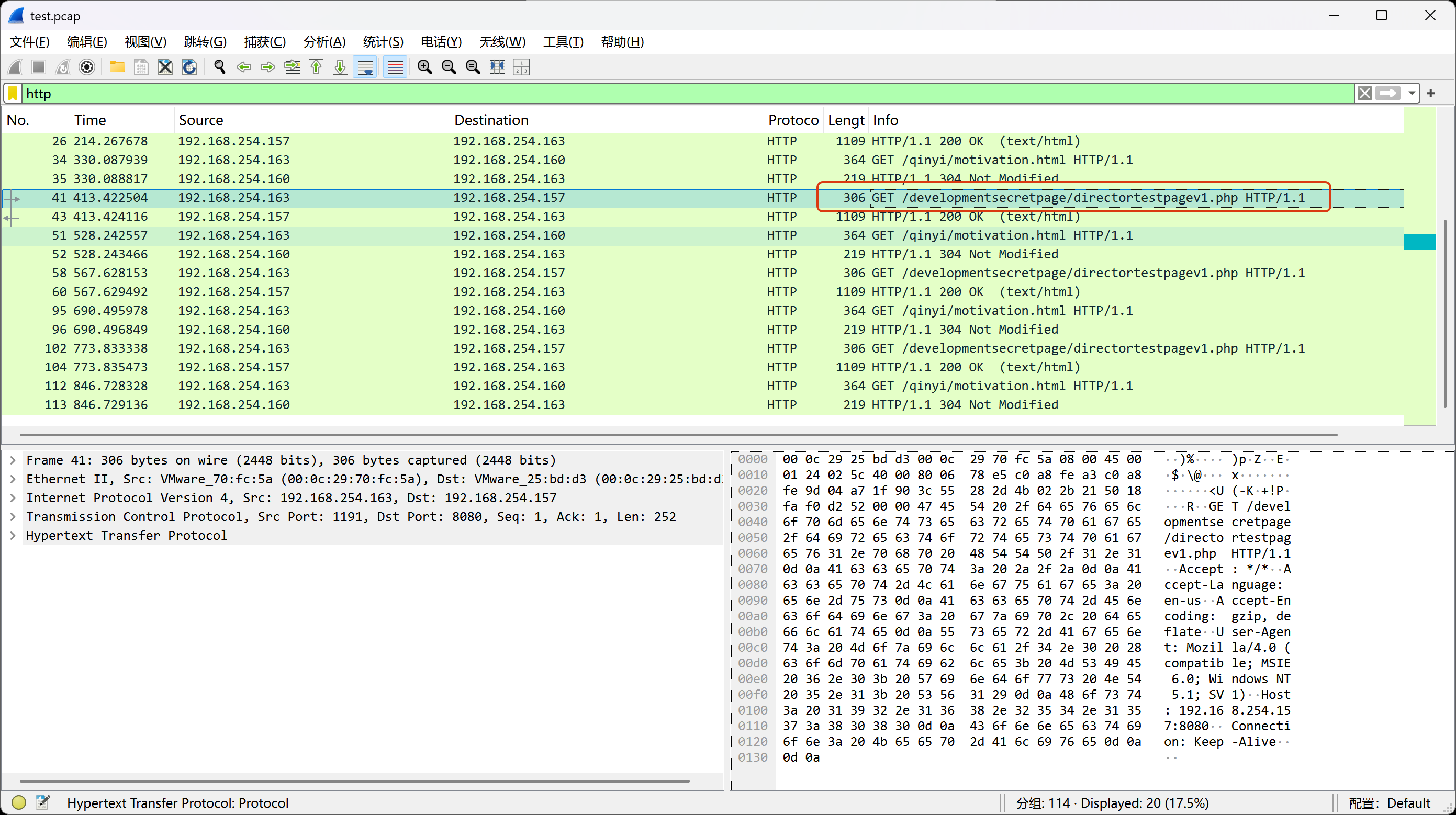The height and width of the screenshot is (815, 1456).
Task: Toggle auto-scroll during live capture
Action: click(365, 67)
